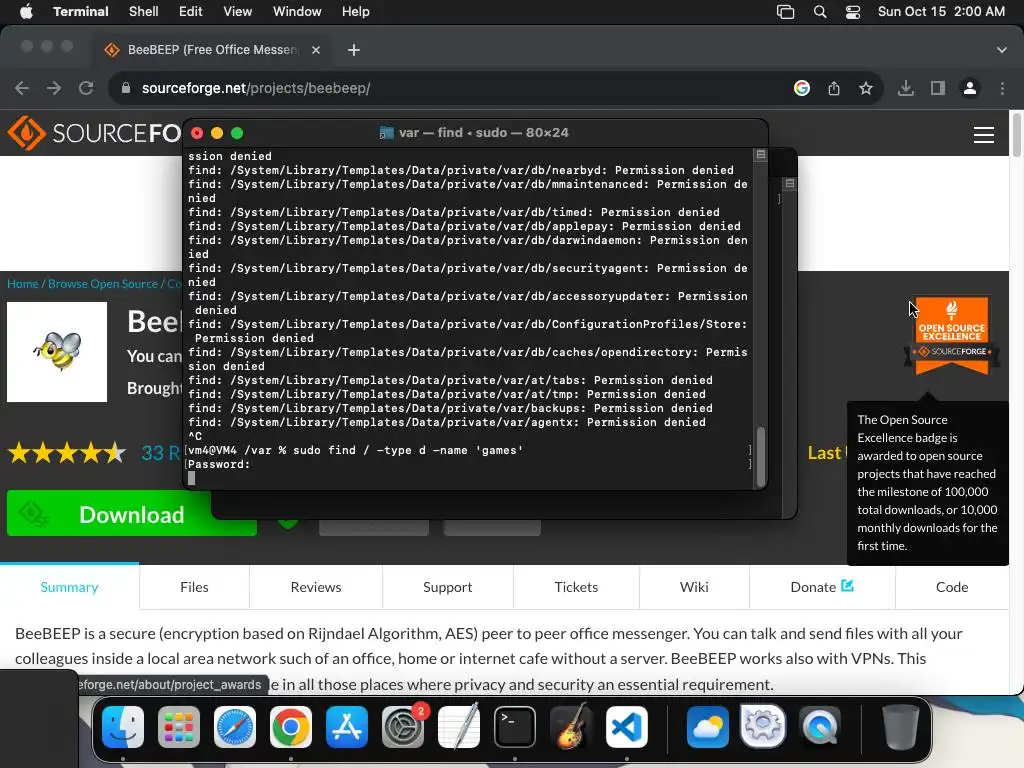Click Chrome forward arrow
1024x768 pixels.
pyautogui.click(x=54, y=88)
